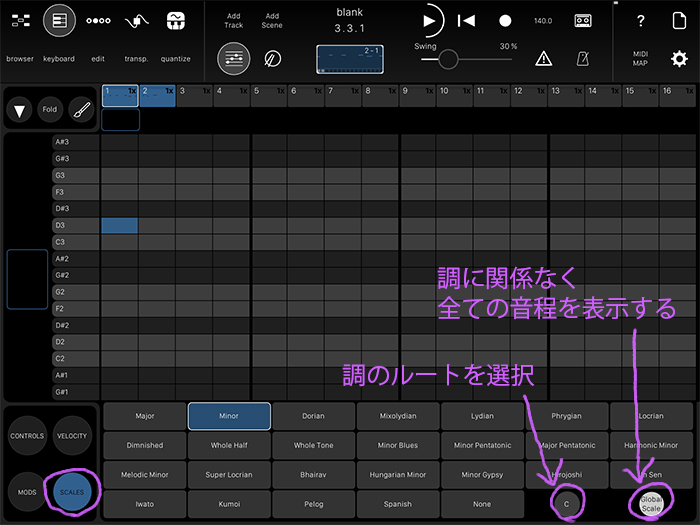
Task: Click the A#3 key label
Action: [75, 142]
